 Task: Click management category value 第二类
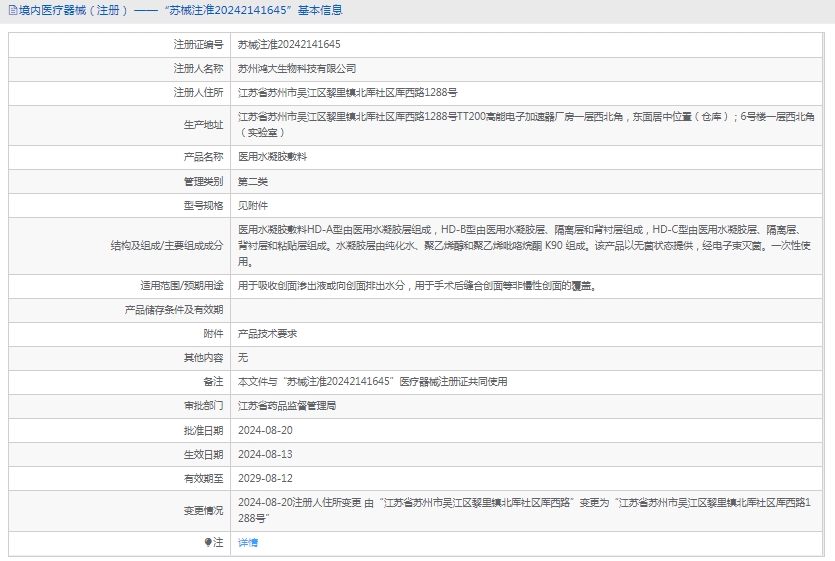coord(252,181)
